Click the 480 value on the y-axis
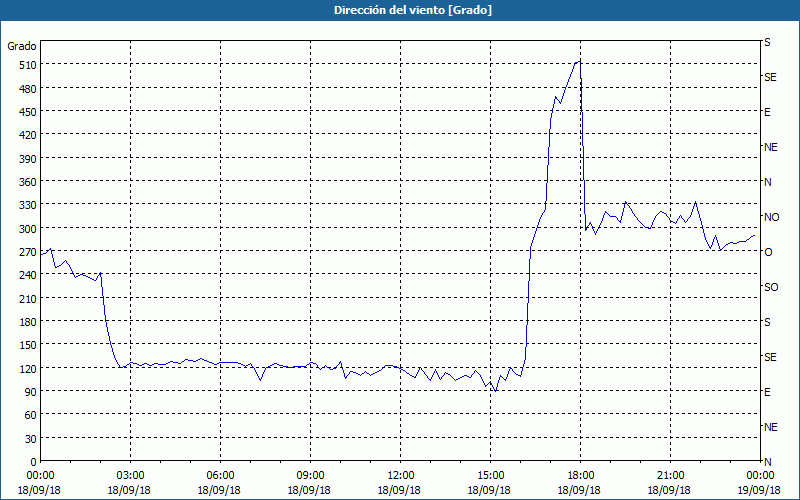The image size is (800, 500). click(x=28, y=89)
